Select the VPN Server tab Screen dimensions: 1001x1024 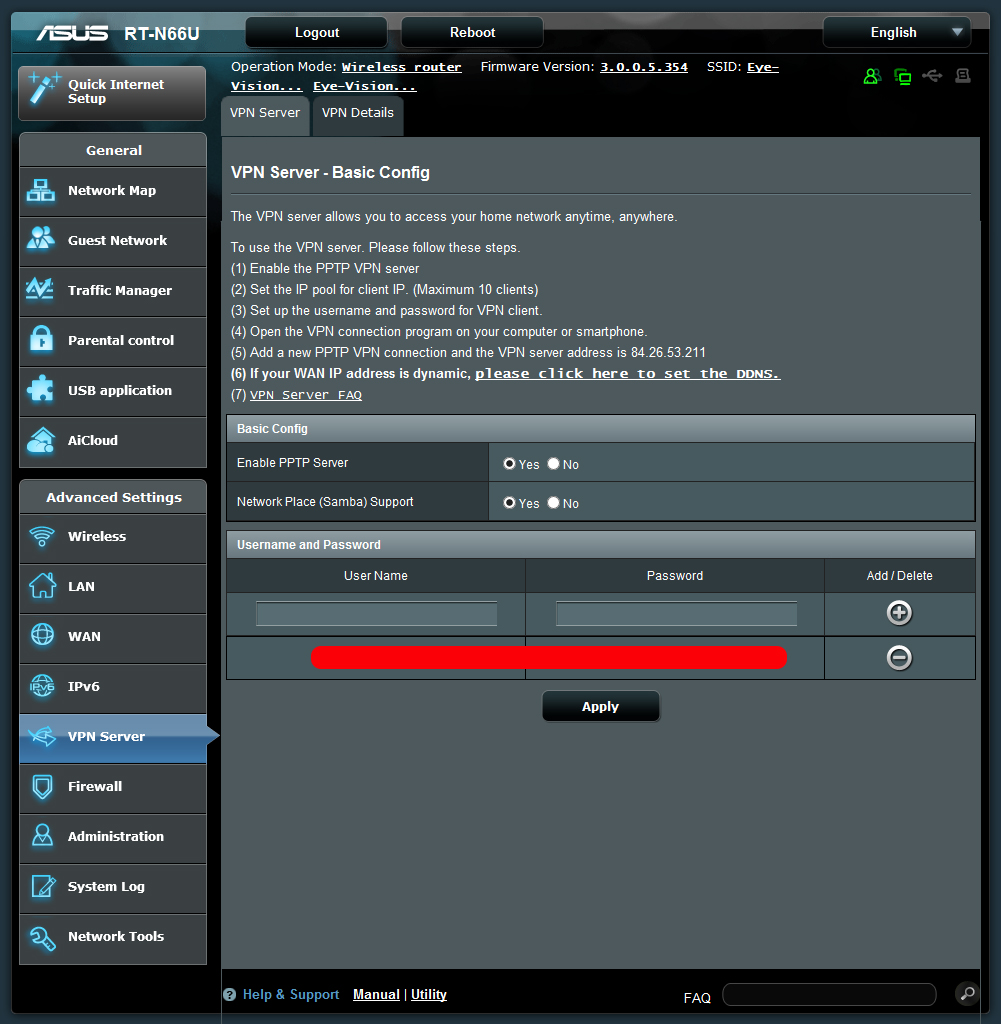[x=265, y=113]
